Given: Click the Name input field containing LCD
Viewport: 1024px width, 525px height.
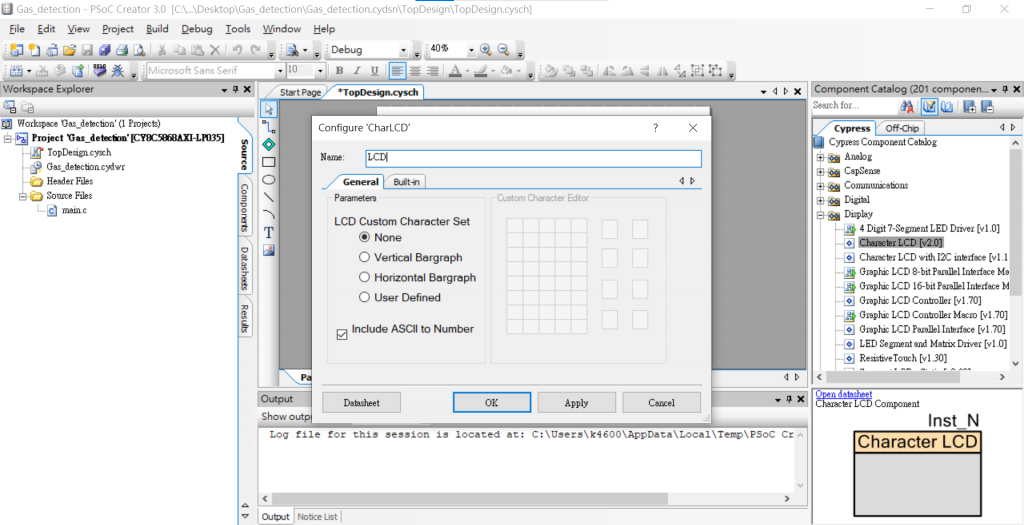Looking at the screenshot, I should tap(534, 158).
